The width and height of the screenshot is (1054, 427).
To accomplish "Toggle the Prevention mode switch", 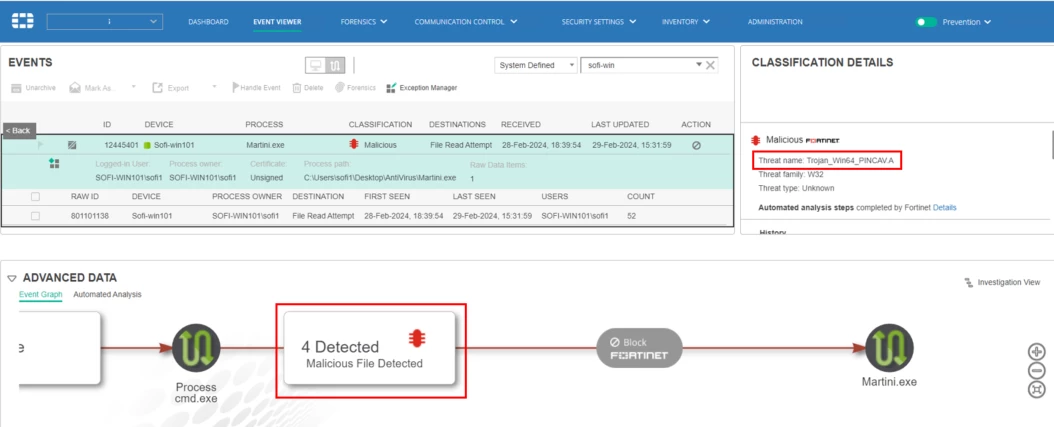I will (x=926, y=22).
